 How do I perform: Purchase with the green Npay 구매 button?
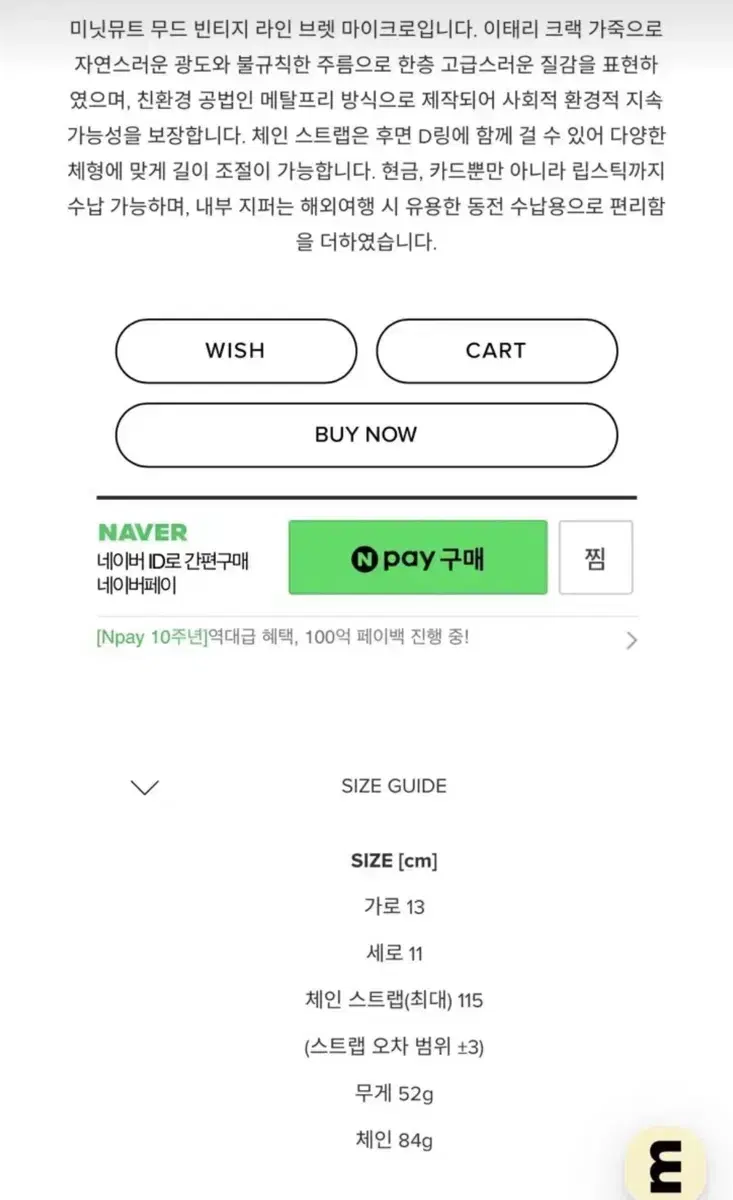coord(418,558)
